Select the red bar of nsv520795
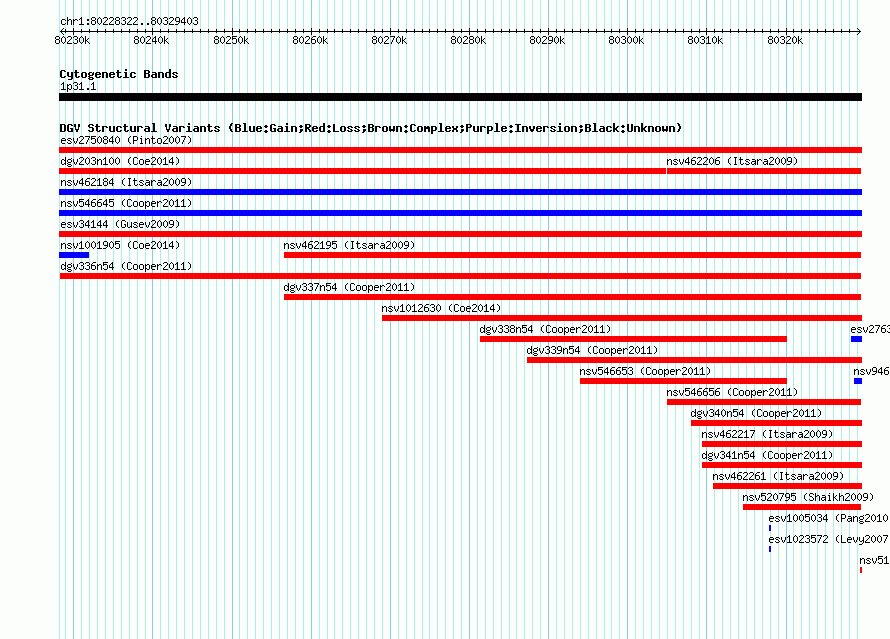 802,507
